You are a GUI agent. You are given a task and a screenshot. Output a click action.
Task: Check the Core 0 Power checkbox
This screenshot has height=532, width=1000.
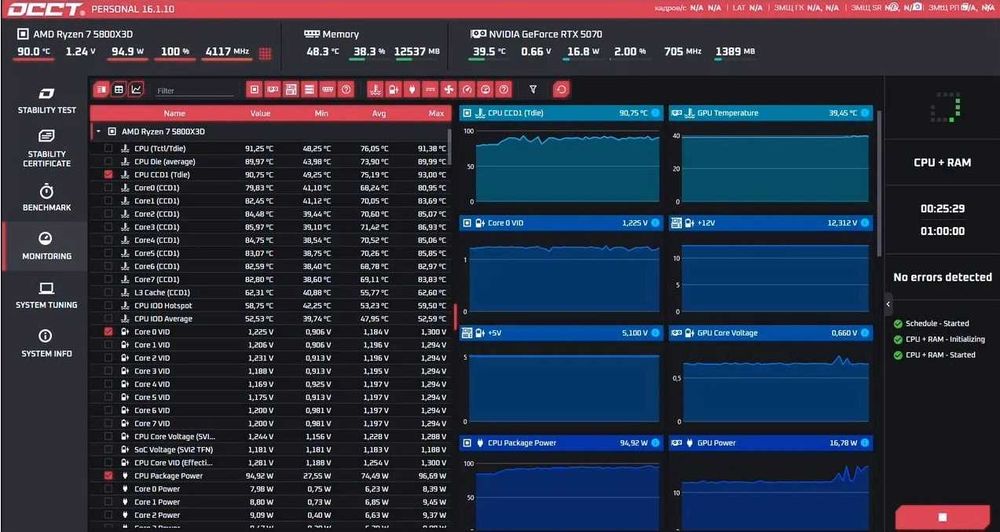coord(108,489)
